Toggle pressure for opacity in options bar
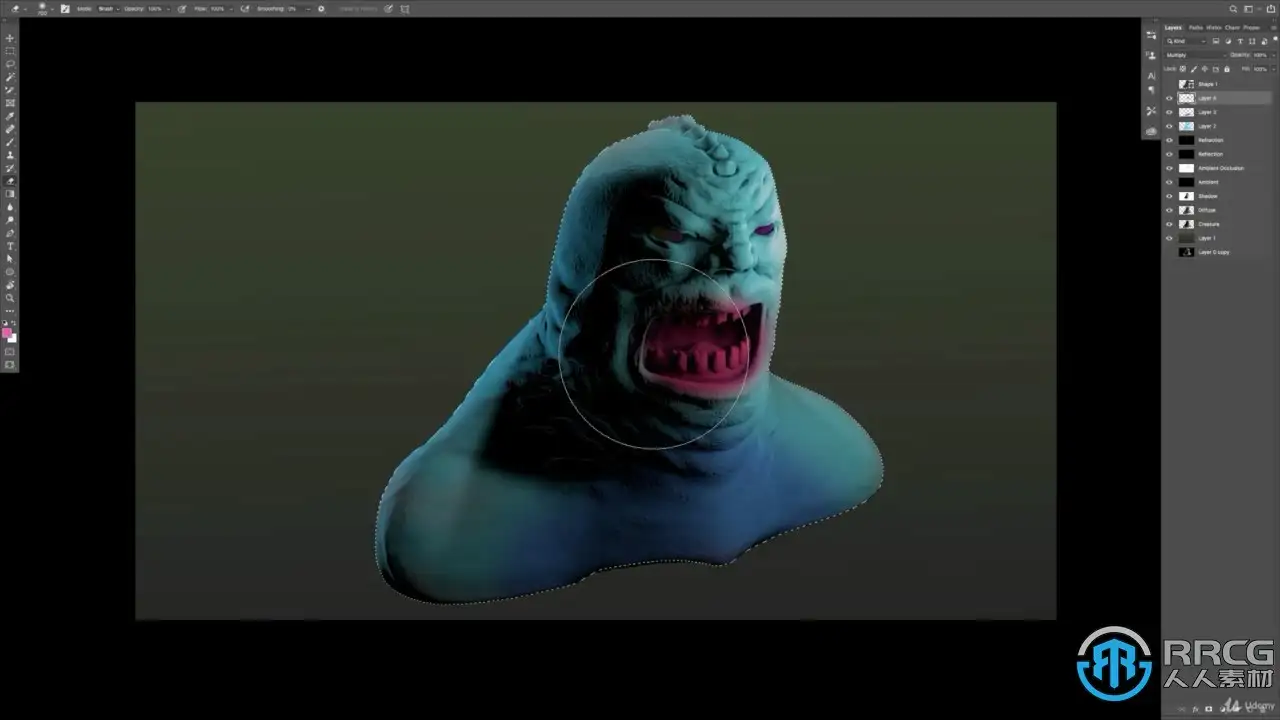The width and height of the screenshot is (1280, 720). pyautogui.click(x=182, y=8)
